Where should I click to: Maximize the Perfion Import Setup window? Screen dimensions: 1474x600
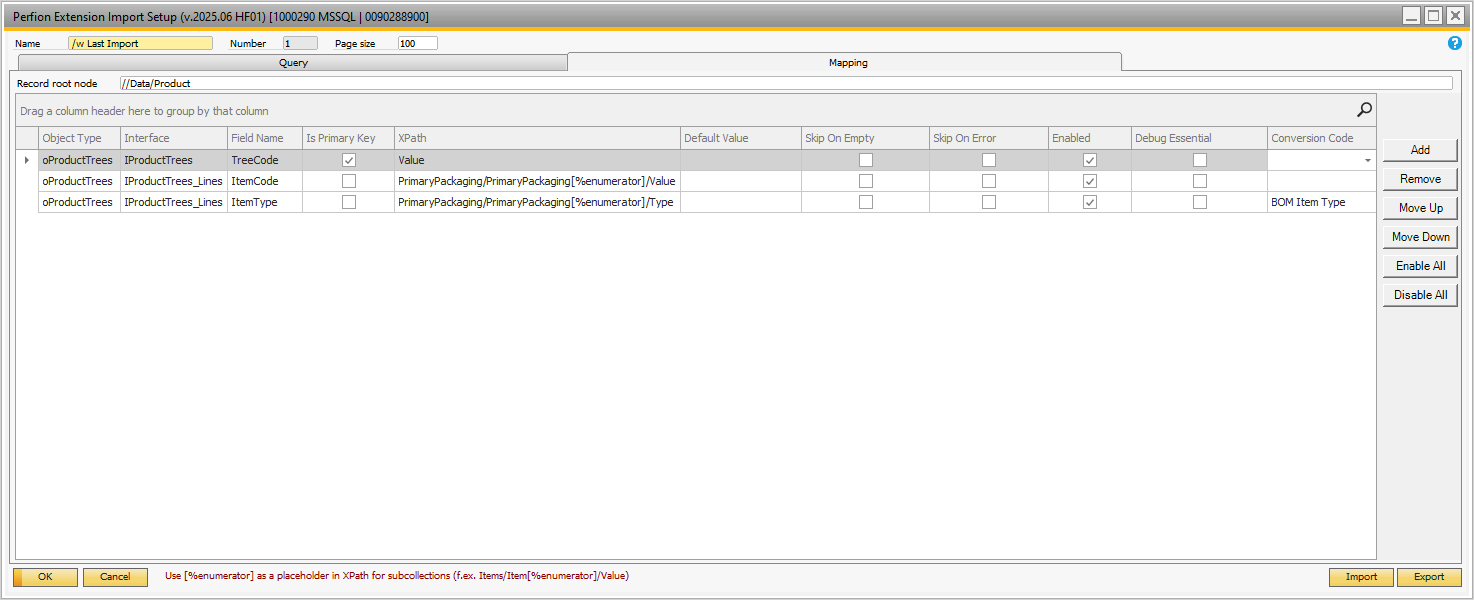click(1433, 16)
